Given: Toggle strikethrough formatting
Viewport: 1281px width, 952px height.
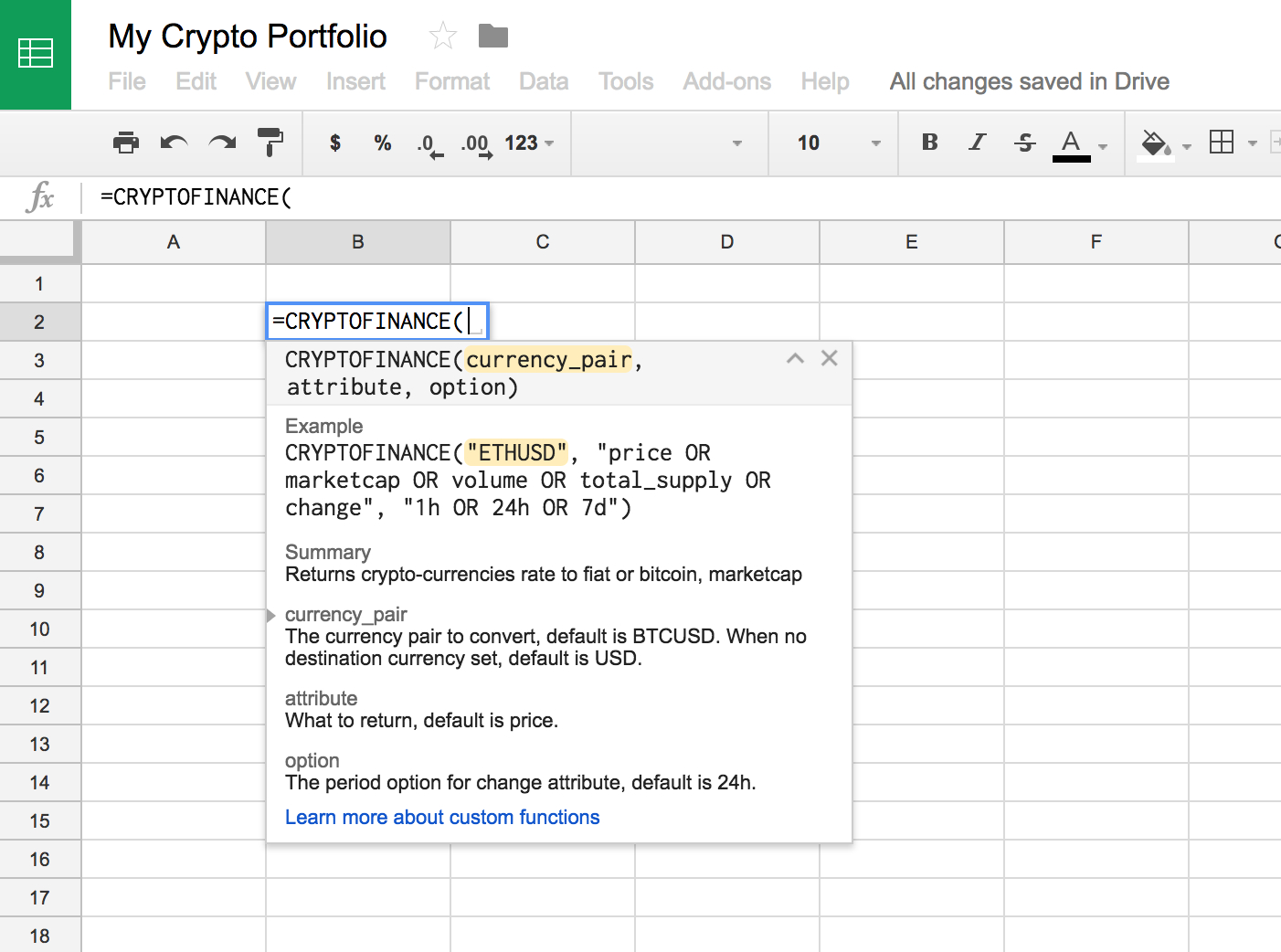Looking at the screenshot, I should point(1024,143).
